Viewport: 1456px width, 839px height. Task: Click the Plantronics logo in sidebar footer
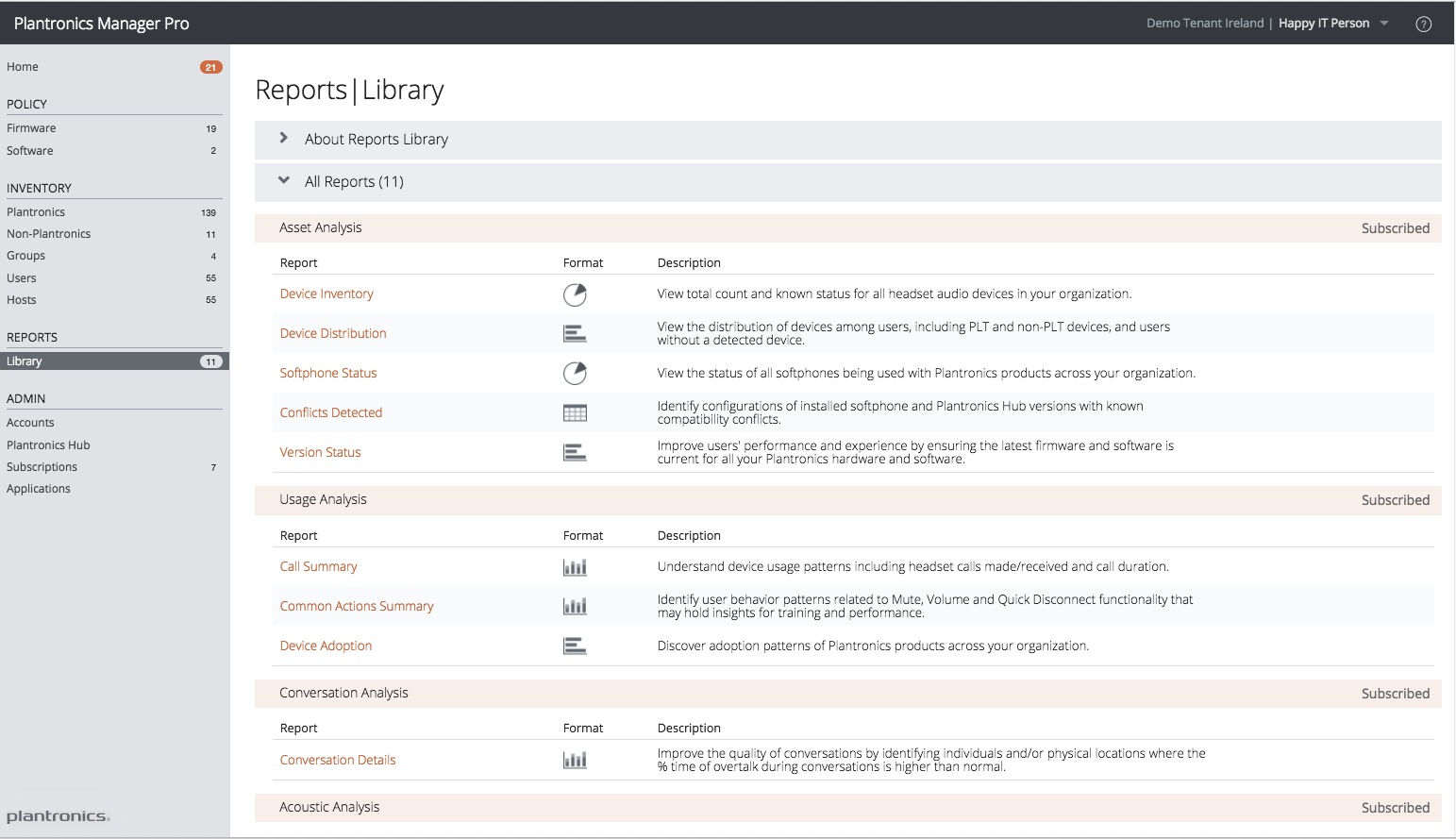point(59,816)
